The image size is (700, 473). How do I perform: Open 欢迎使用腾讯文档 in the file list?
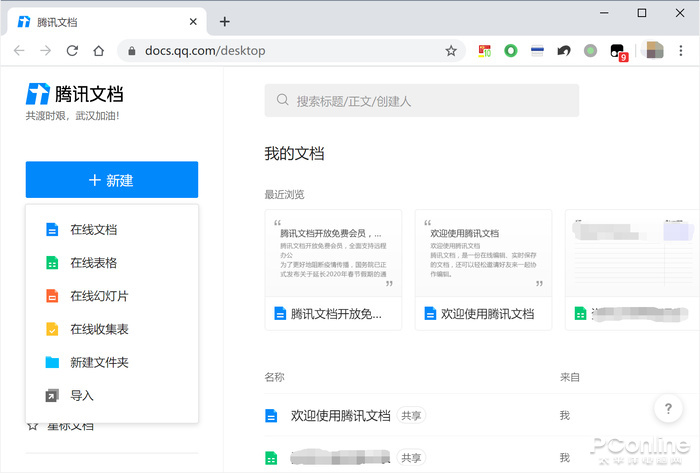(340, 415)
